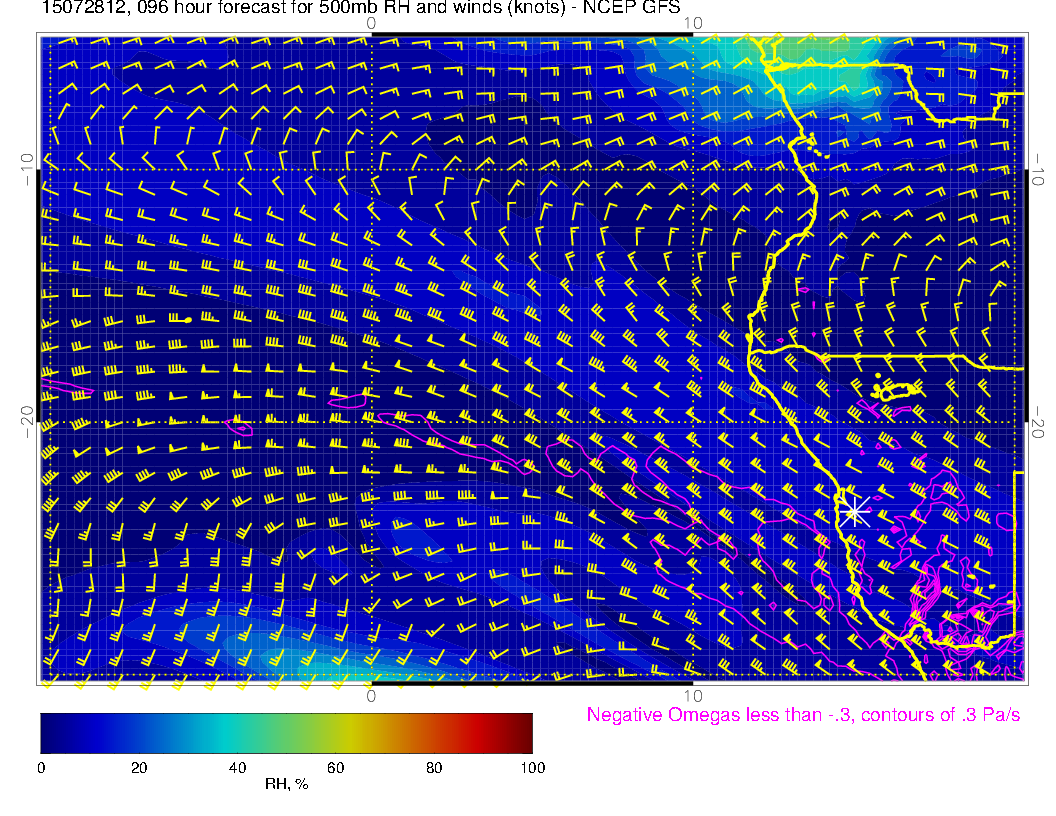
Task: Click the colorbar tick label '20'
Action: pos(139,768)
